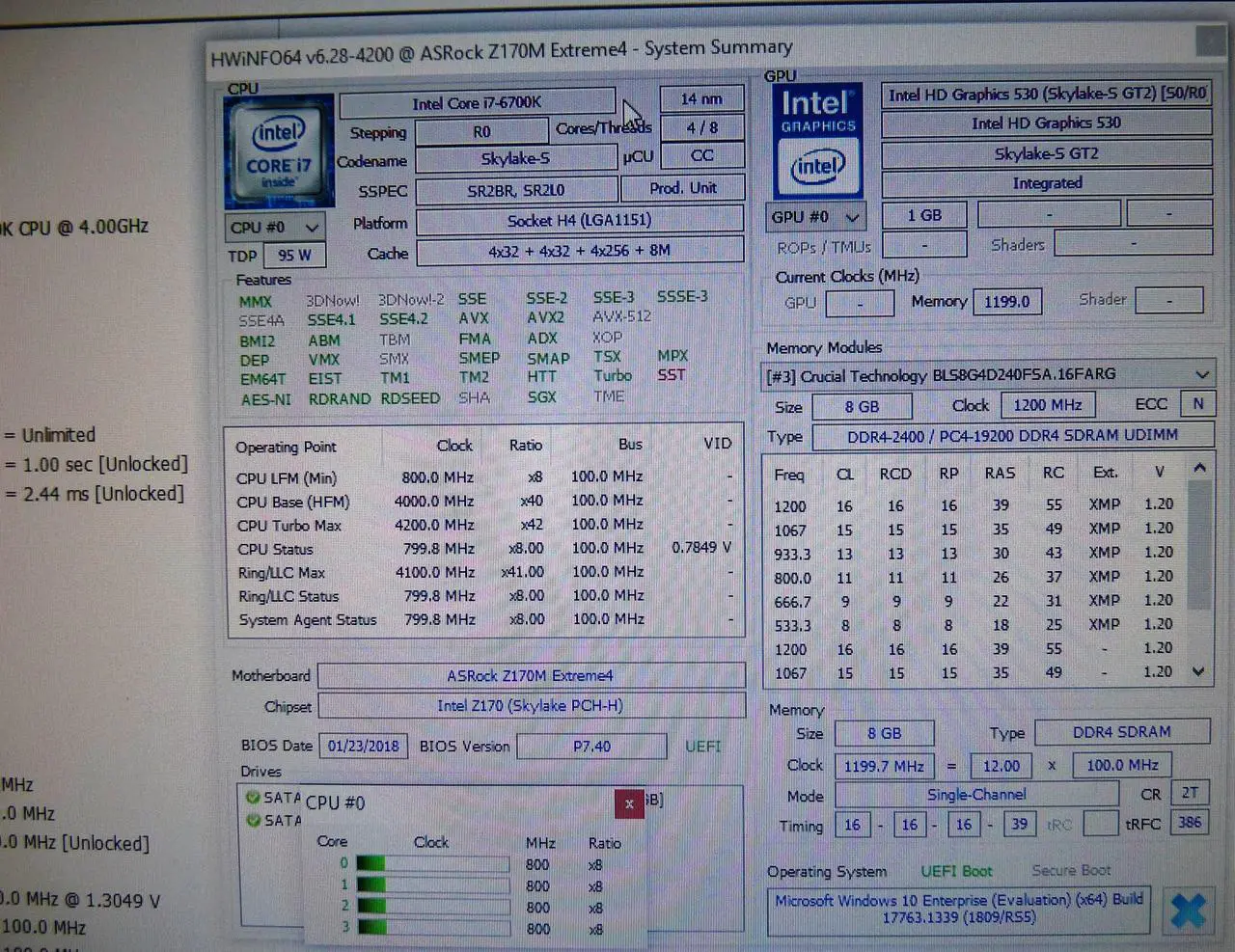Click the AES-NI feature label
Viewport: 1235px width, 952px height.
click(265, 399)
